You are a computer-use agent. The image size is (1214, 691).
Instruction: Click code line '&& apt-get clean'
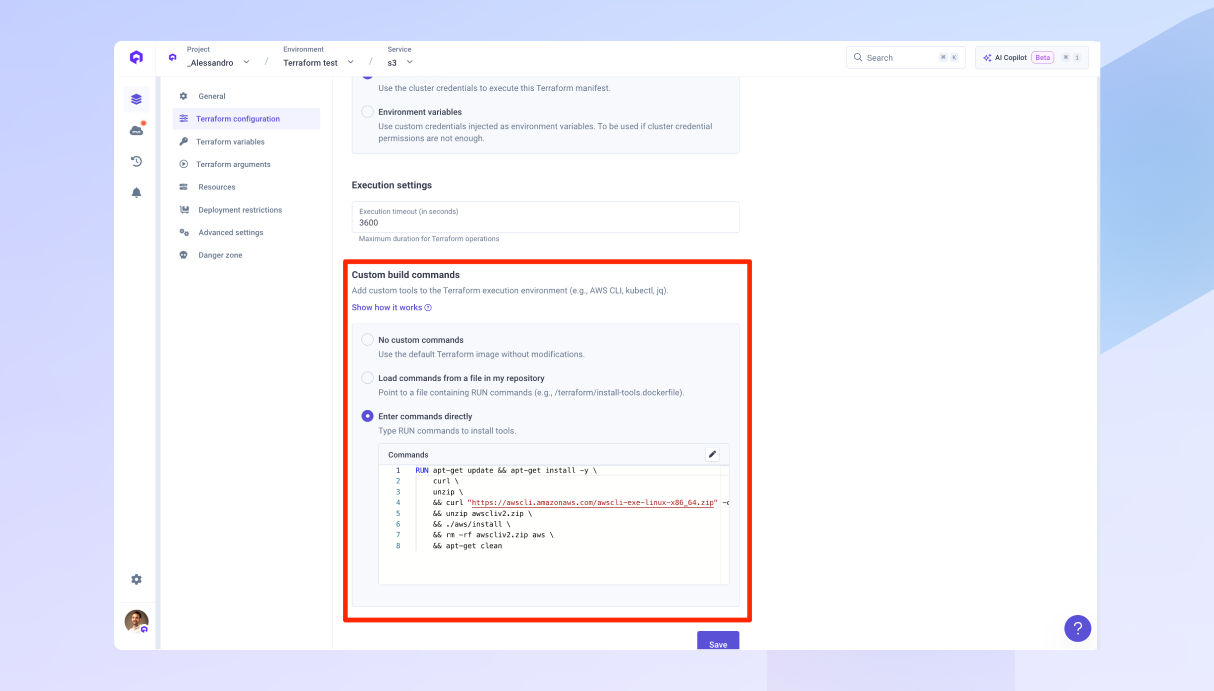(x=467, y=546)
